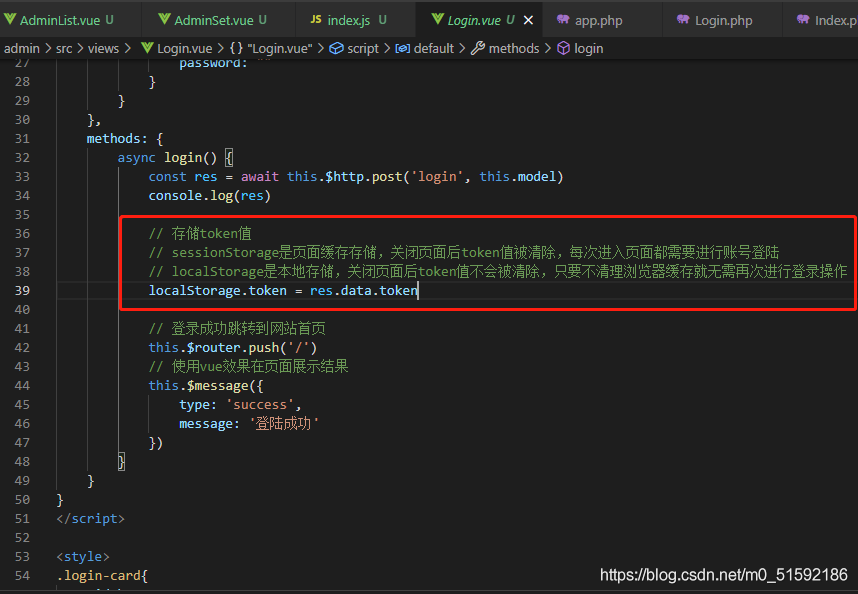858x594 pixels.
Task: Click line number 39 in the gutter
Action: pyautogui.click(x=22, y=290)
